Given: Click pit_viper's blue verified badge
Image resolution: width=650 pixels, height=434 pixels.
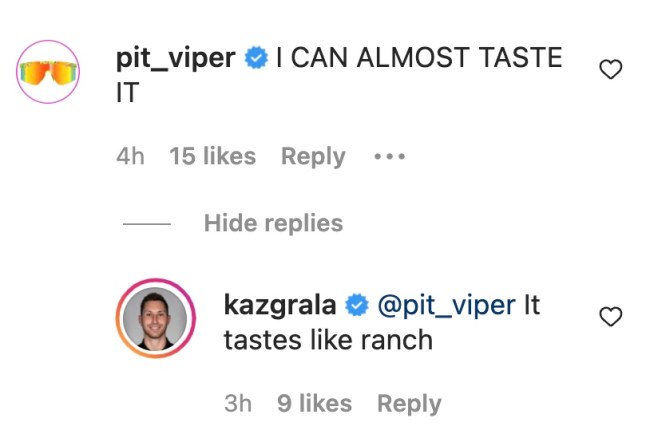Looking at the screenshot, I should tap(256, 58).
